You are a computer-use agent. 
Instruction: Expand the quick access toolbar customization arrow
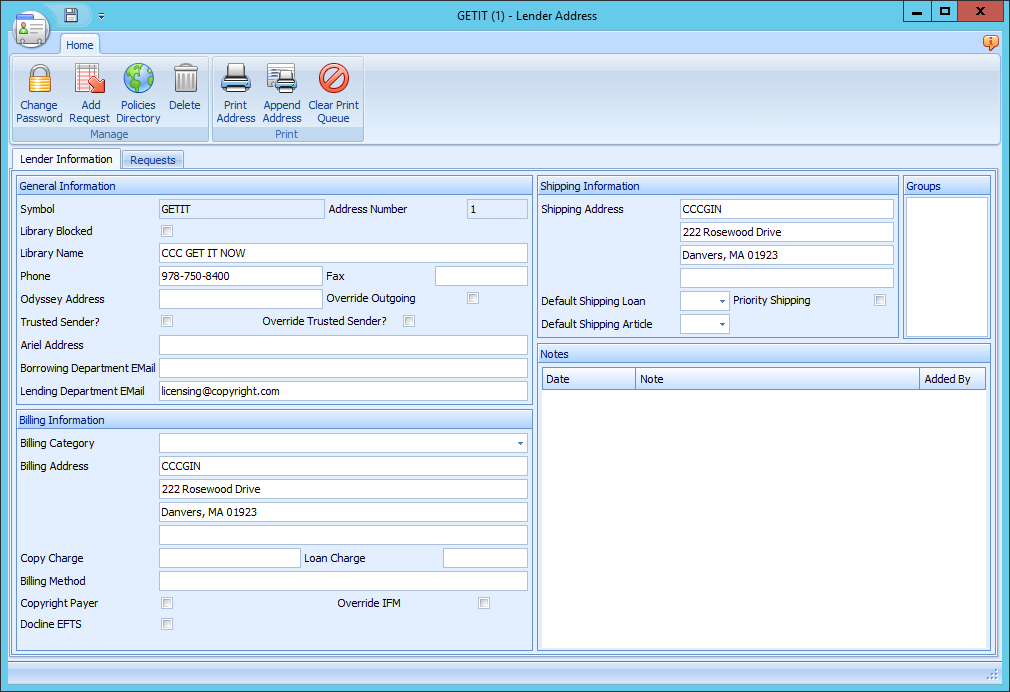100,16
